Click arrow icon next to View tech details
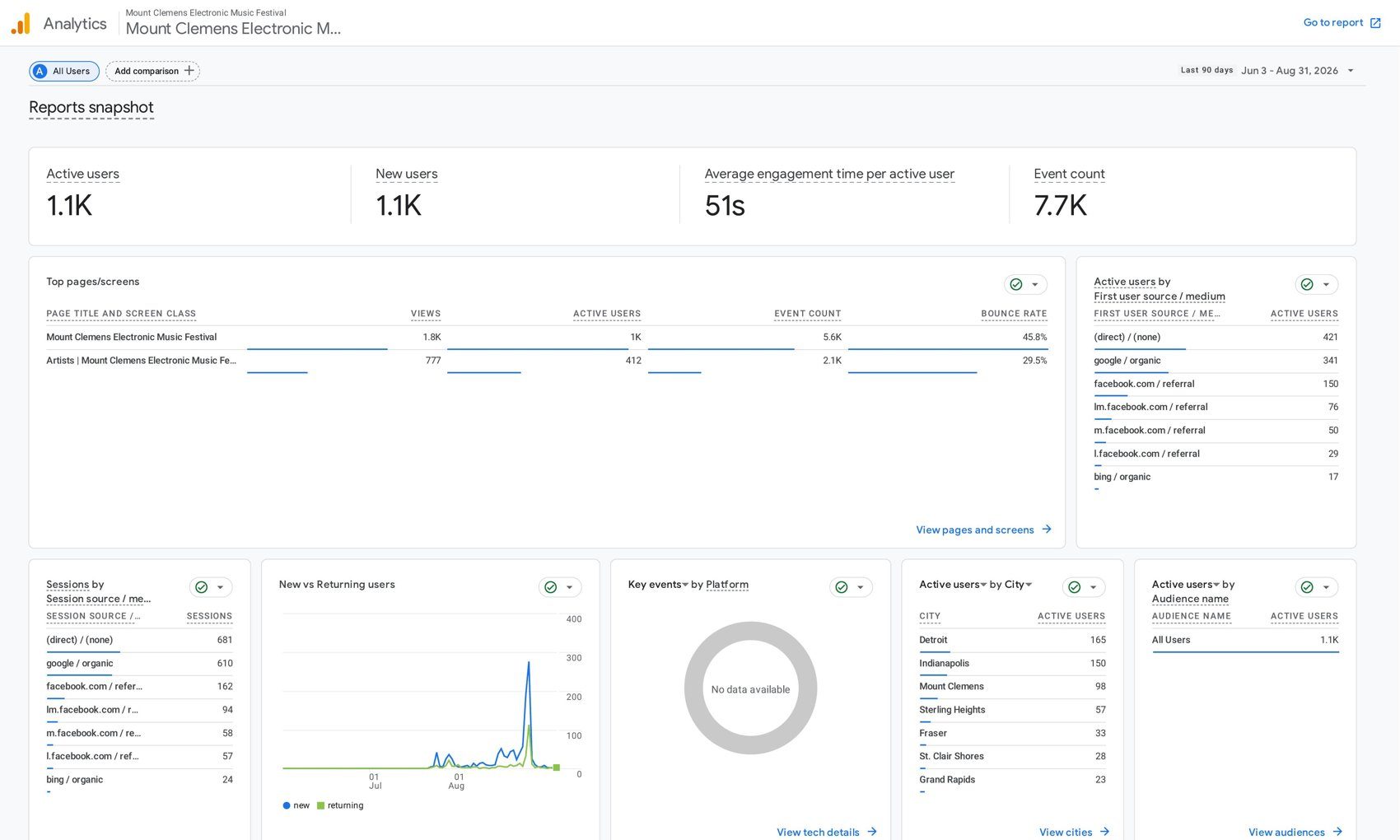The width and height of the screenshot is (1400, 840). point(872,832)
